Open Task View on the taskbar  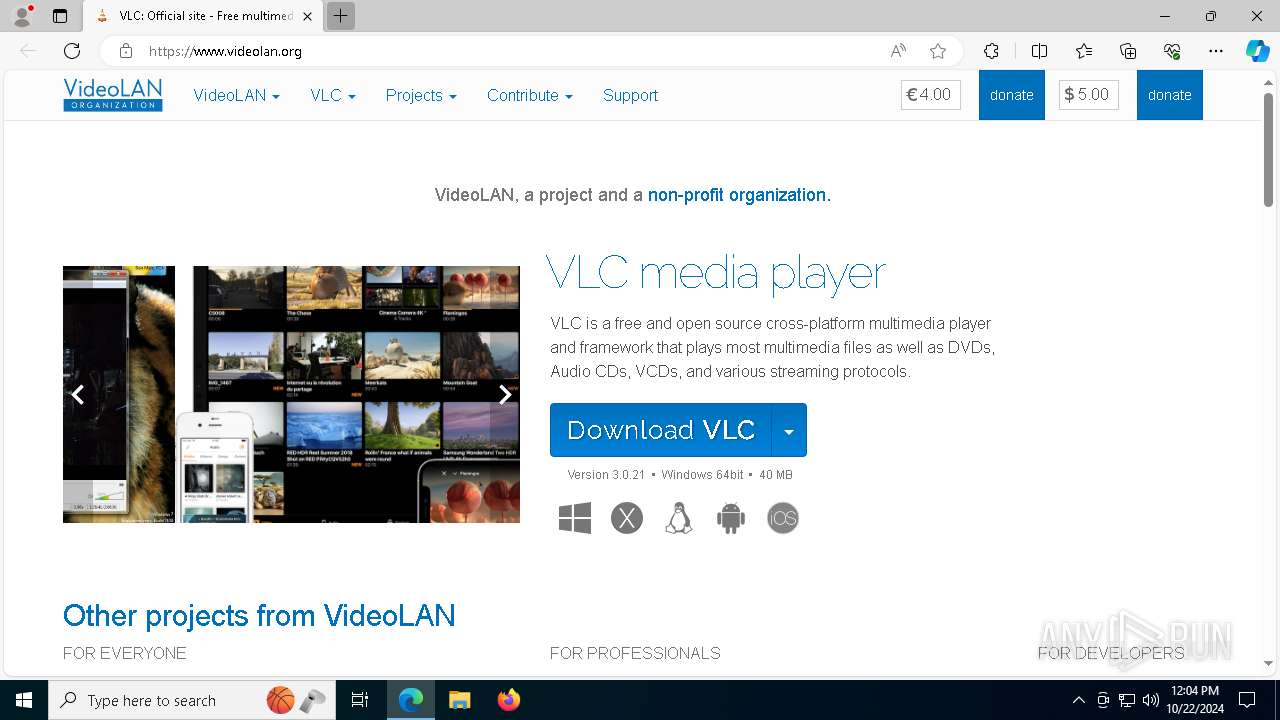point(360,700)
